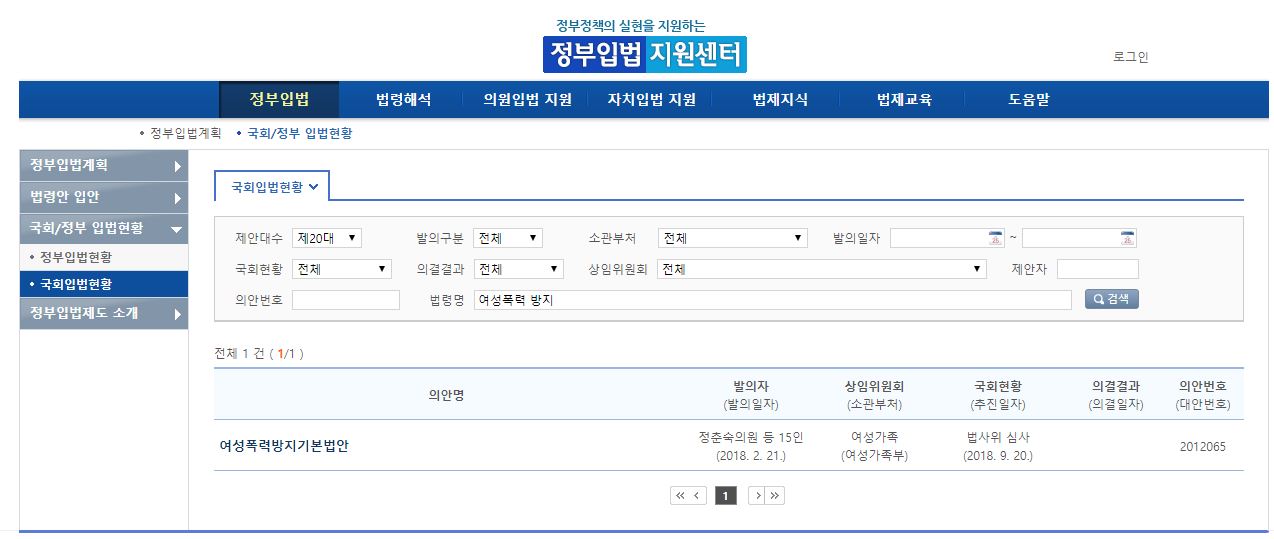Click the 정부입법 지원센터 logo
Viewport: 1274px width, 539px height.
click(645, 54)
